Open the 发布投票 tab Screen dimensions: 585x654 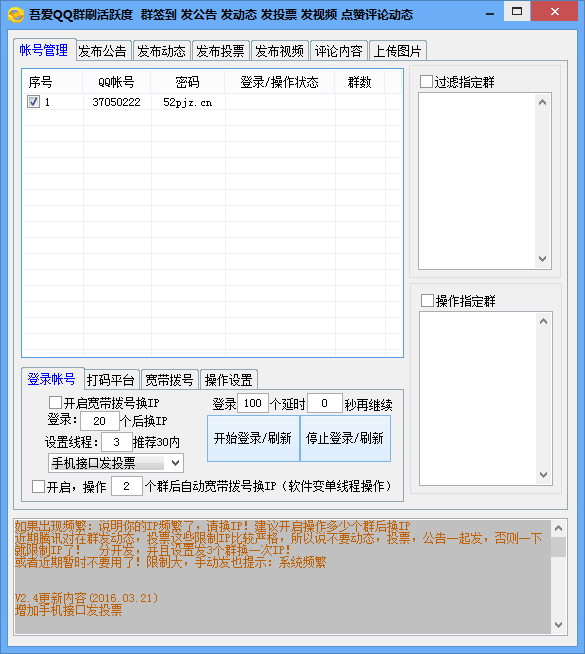click(221, 51)
